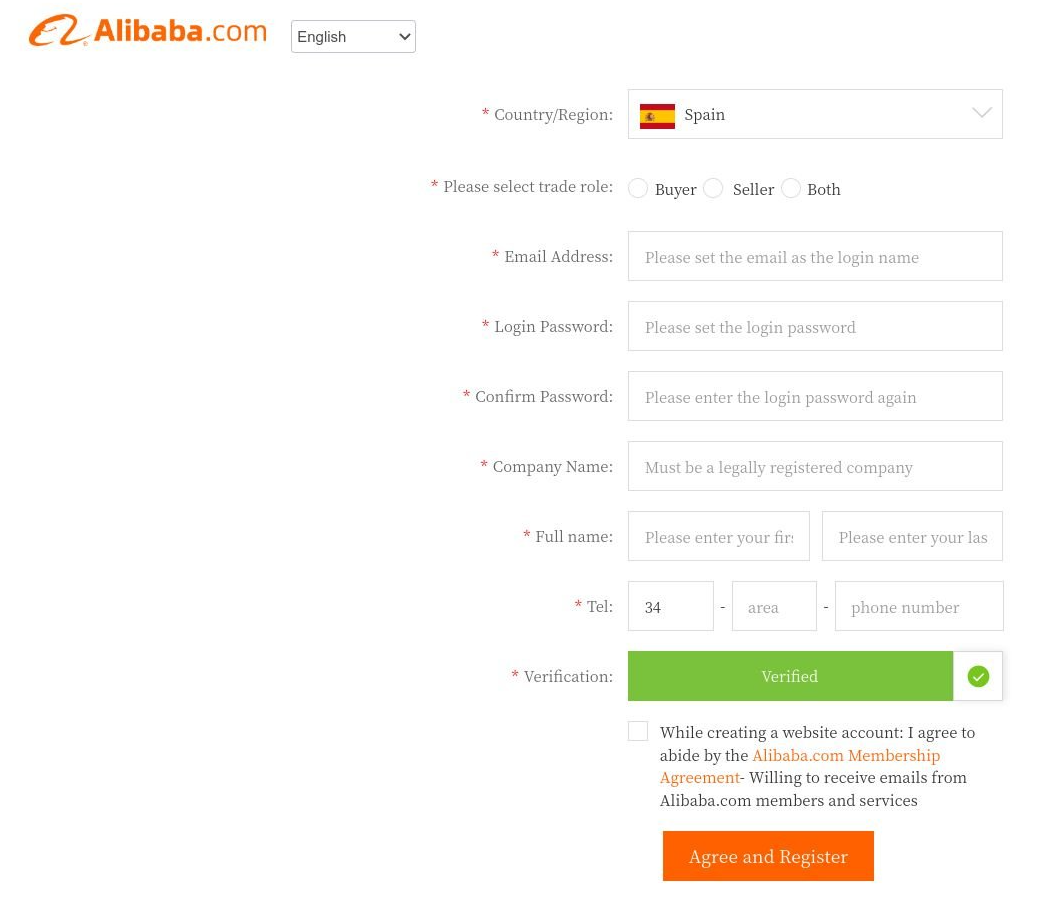This screenshot has height=907, width=1063.
Task: Focus the Company Name input
Action: [x=815, y=467]
